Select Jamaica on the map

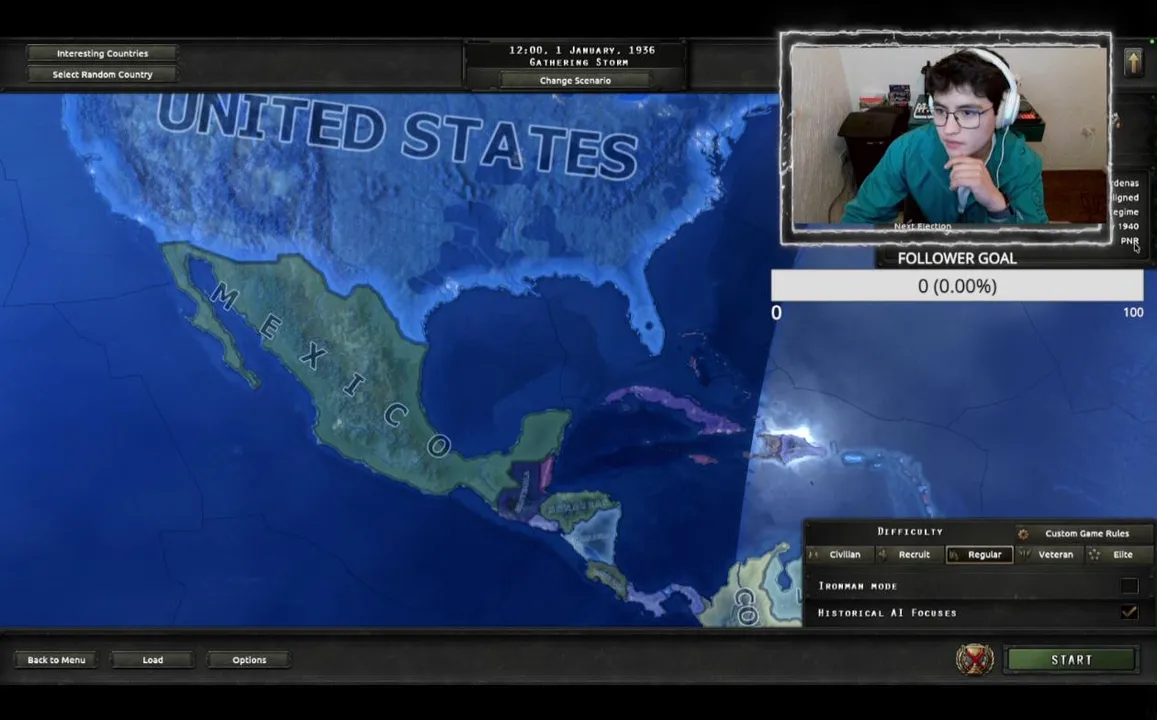[x=703, y=460]
